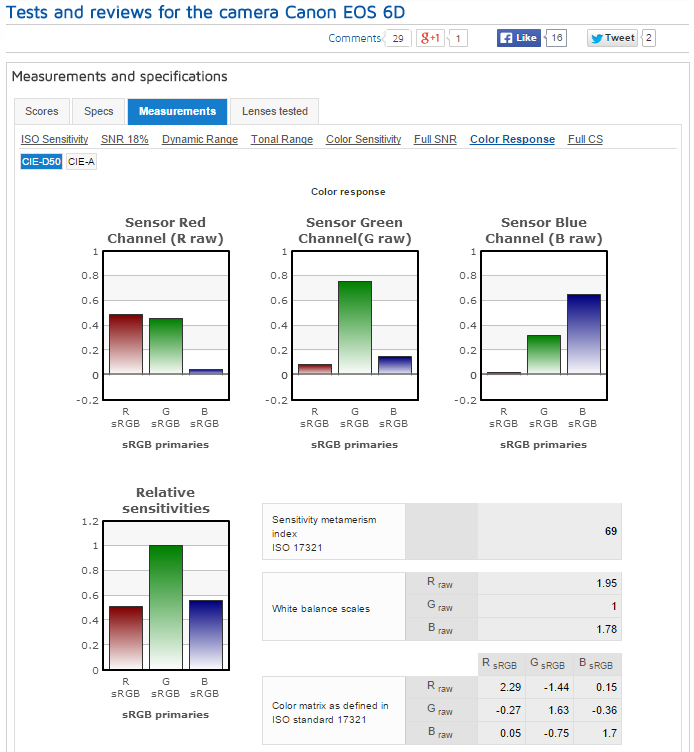The image size is (694, 752).
Task: Go to Tonal Range measurement
Action: (282, 139)
